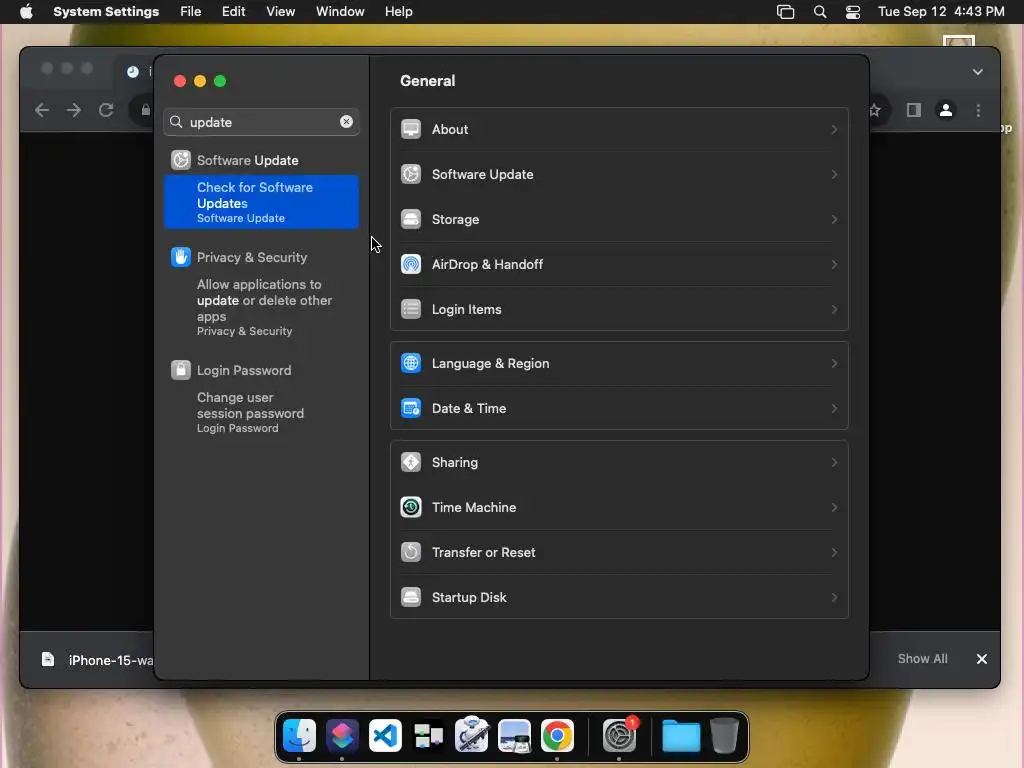Expand the About row chevron
This screenshot has height=768, width=1024.
click(834, 129)
